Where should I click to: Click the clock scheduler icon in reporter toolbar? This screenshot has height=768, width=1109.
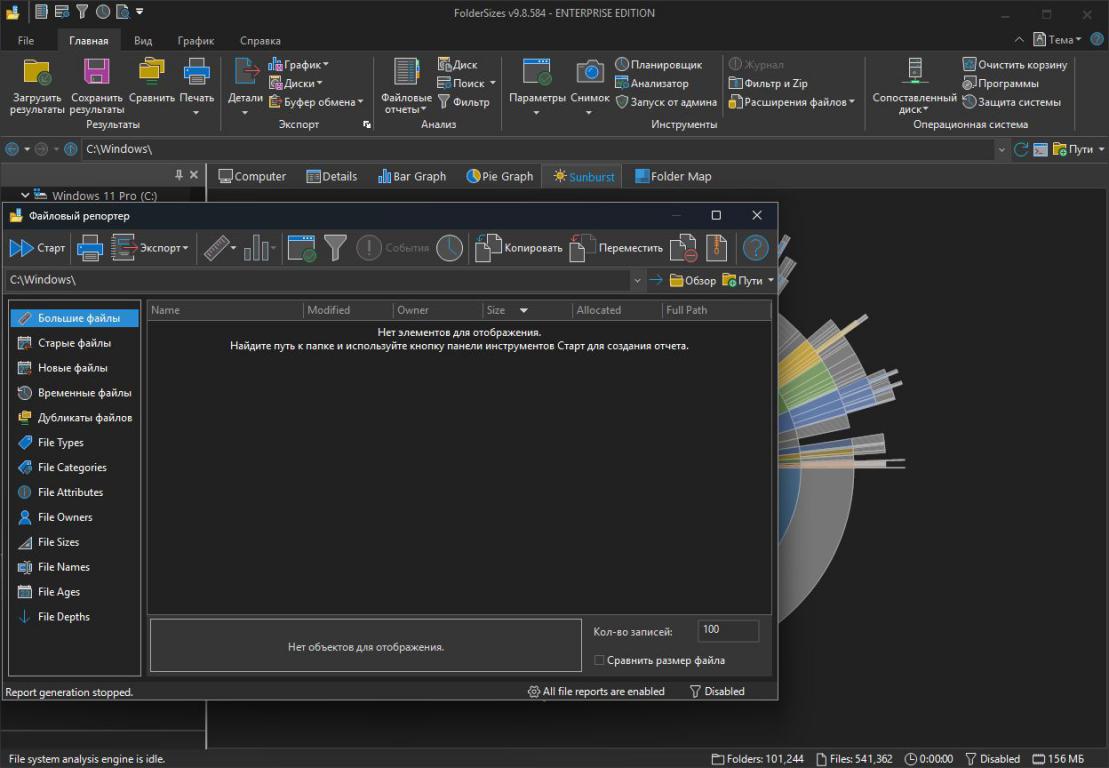449,248
